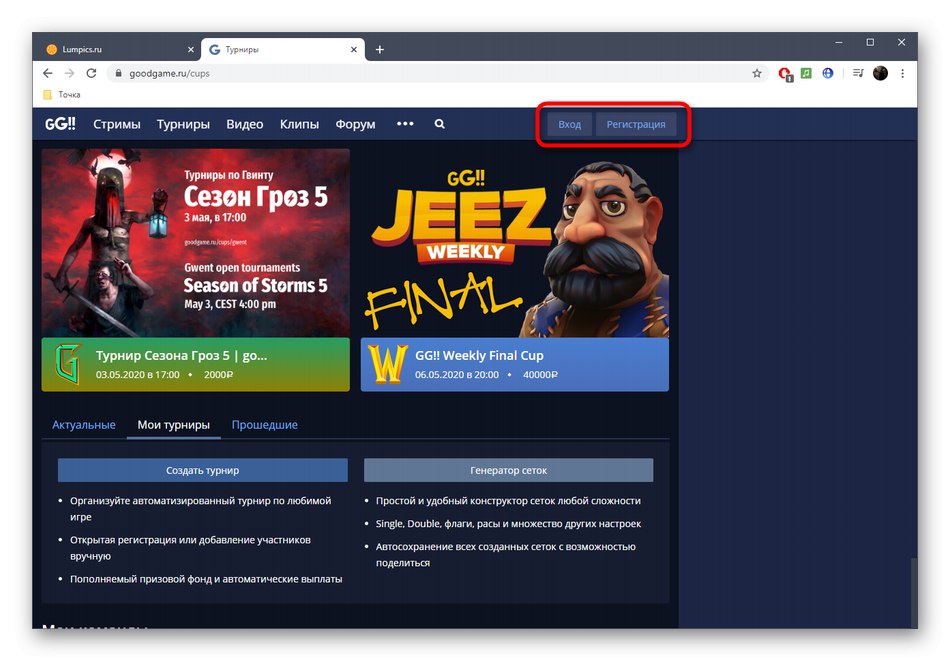Viewport: 950px width, 661px height.
Task: Open a new browser tab with plus
Action: pos(380,50)
